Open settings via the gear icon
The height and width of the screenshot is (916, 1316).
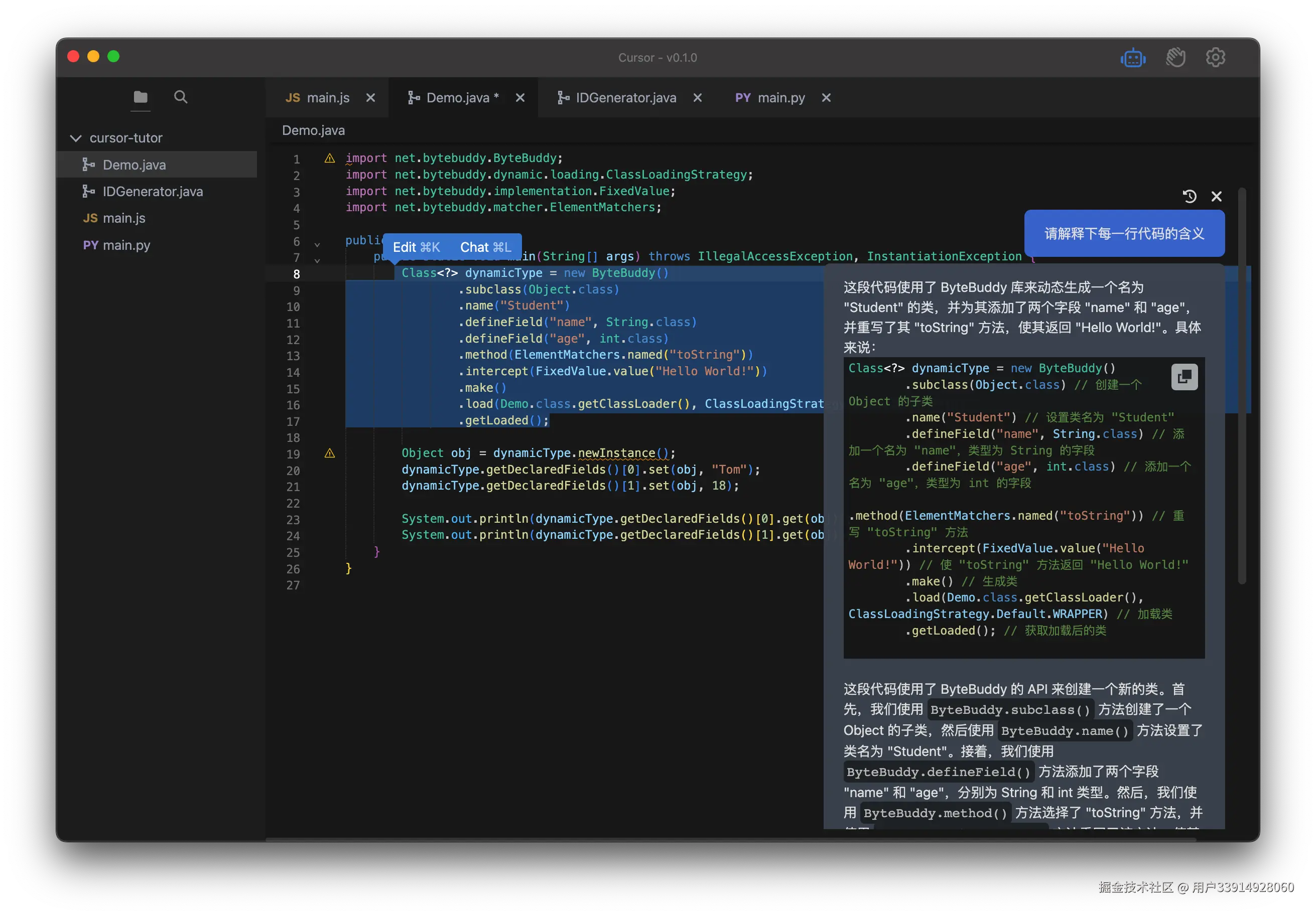pyautogui.click(x=1215, y=57)
